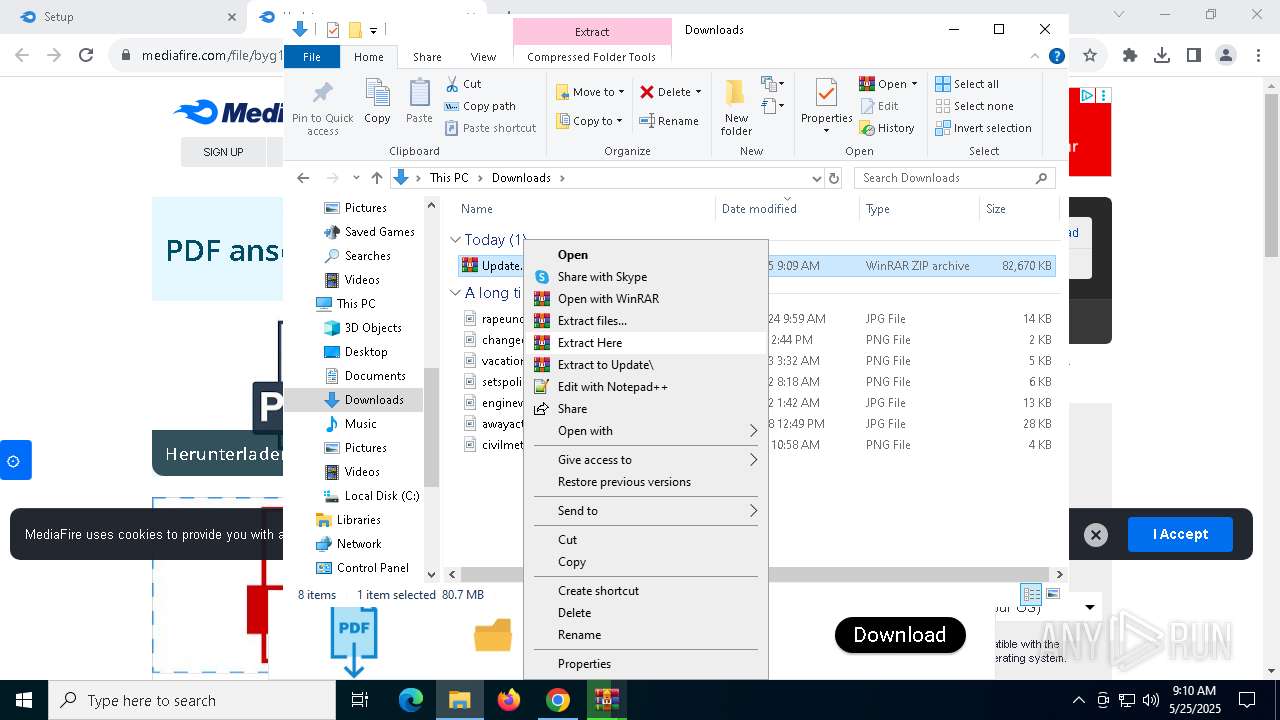The image size is (1280, 720).
Task: Select Documents in navigation pane
Action: pyautogui.click(x=375, y=376)
